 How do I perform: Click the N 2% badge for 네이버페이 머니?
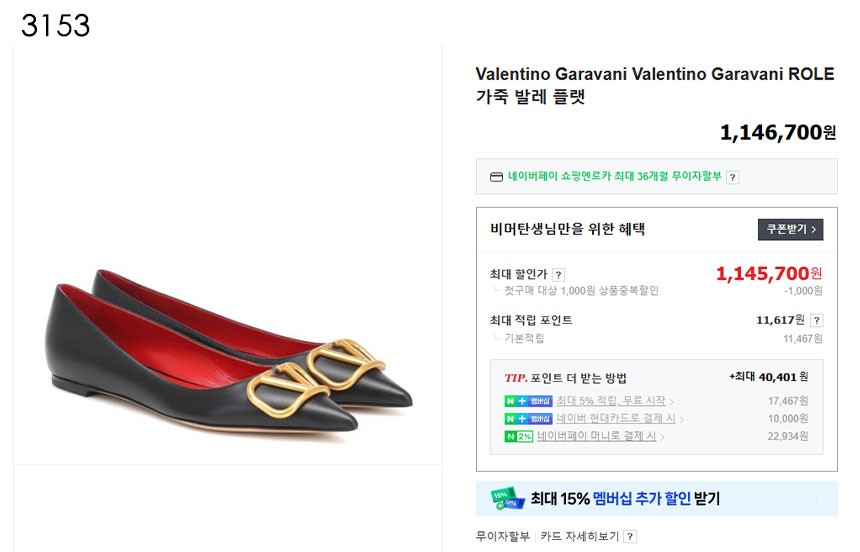pos(518,436)
